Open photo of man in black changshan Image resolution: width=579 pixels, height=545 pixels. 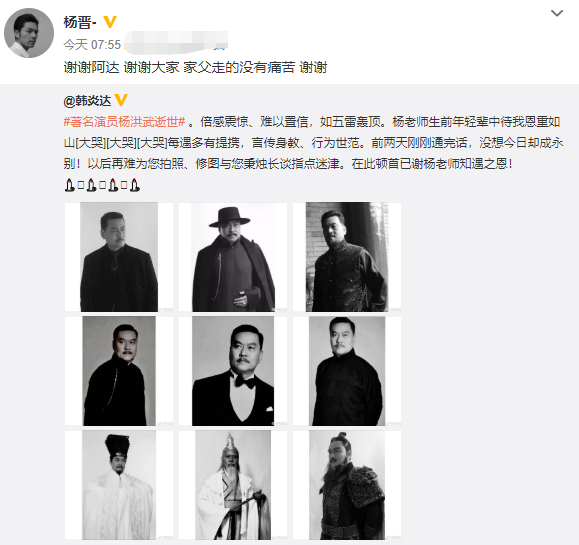[347, 371]
